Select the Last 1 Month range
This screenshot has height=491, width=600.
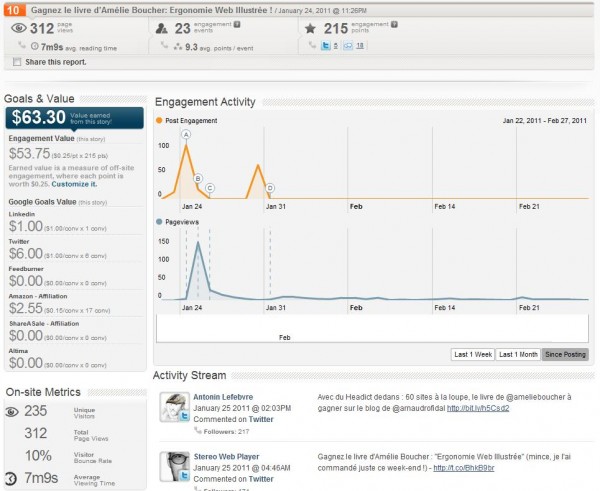pyautogui.click(x=518, y=354)
